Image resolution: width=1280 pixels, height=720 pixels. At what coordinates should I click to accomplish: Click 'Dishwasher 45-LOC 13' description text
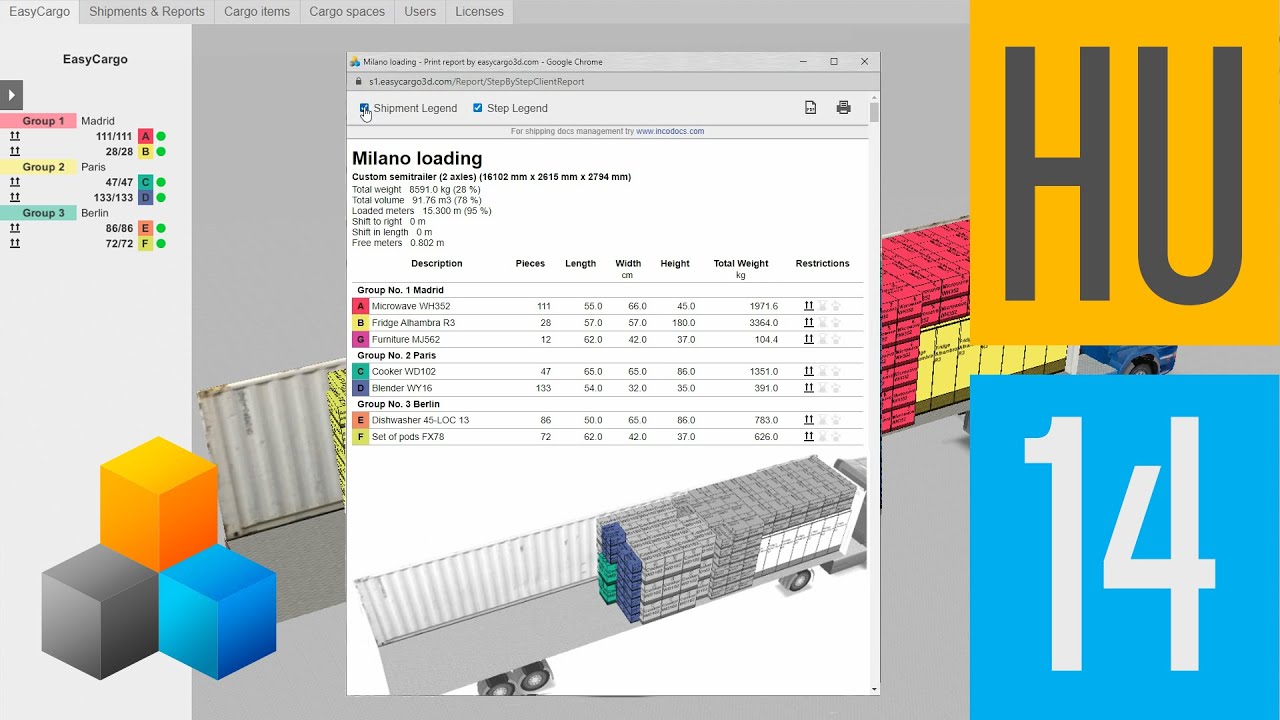coord(420,420)
